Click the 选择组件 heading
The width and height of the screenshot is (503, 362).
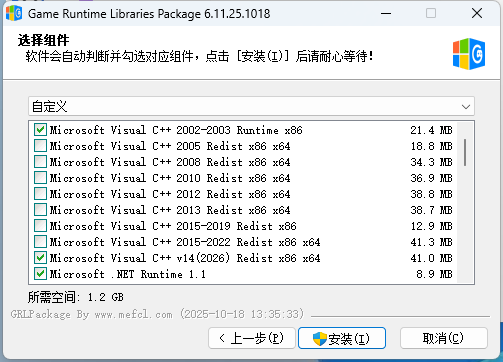coord(44,40)
